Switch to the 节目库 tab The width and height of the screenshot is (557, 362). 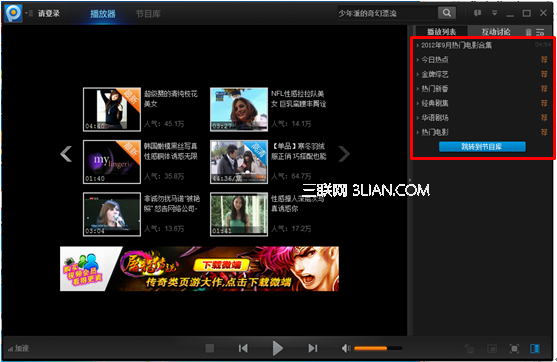tap(148, 14)
